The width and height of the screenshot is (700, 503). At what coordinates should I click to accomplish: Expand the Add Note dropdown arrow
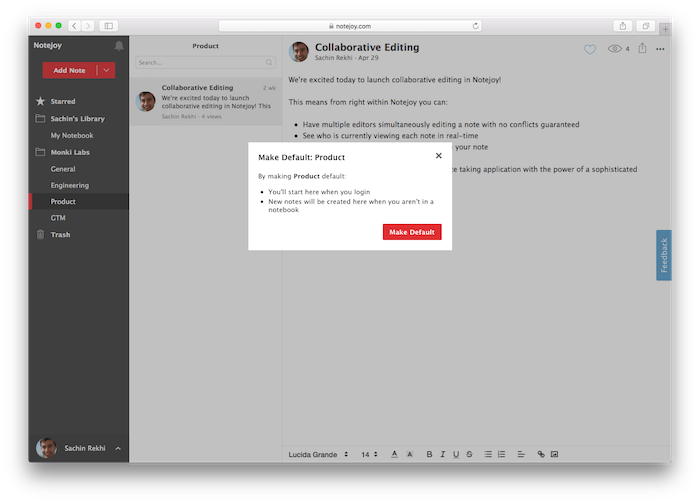107,70
